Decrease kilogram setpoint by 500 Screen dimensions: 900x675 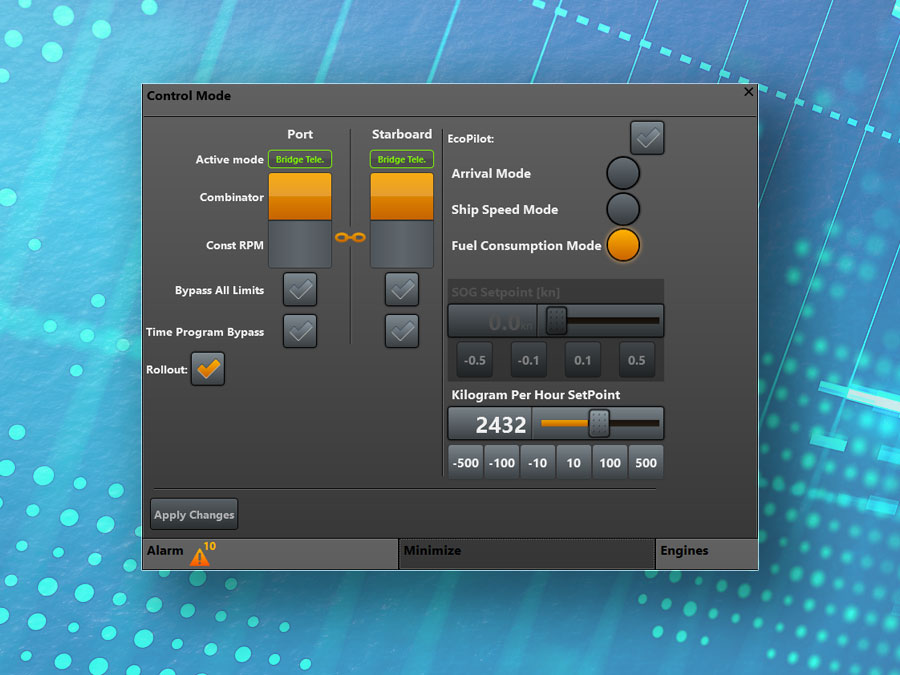465,463
